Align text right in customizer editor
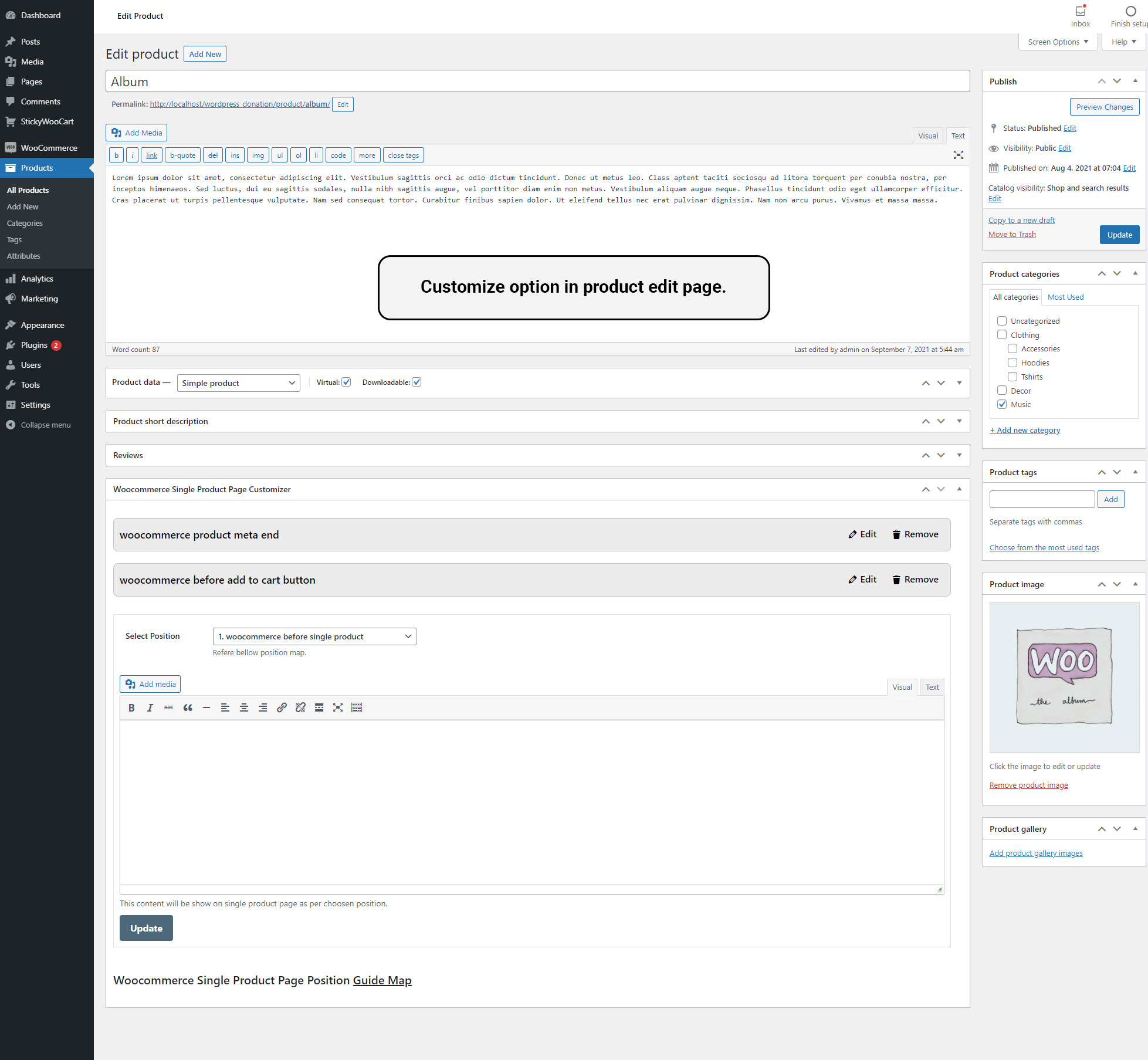 click(x=263, y=707)
